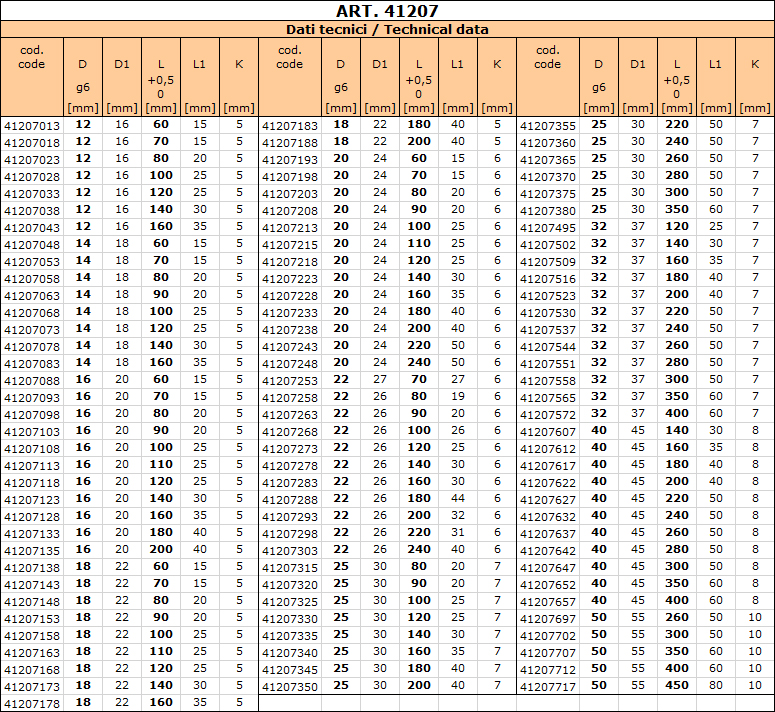
Task: Click L value 400 in row 41207572
Action: click(677, 414)
